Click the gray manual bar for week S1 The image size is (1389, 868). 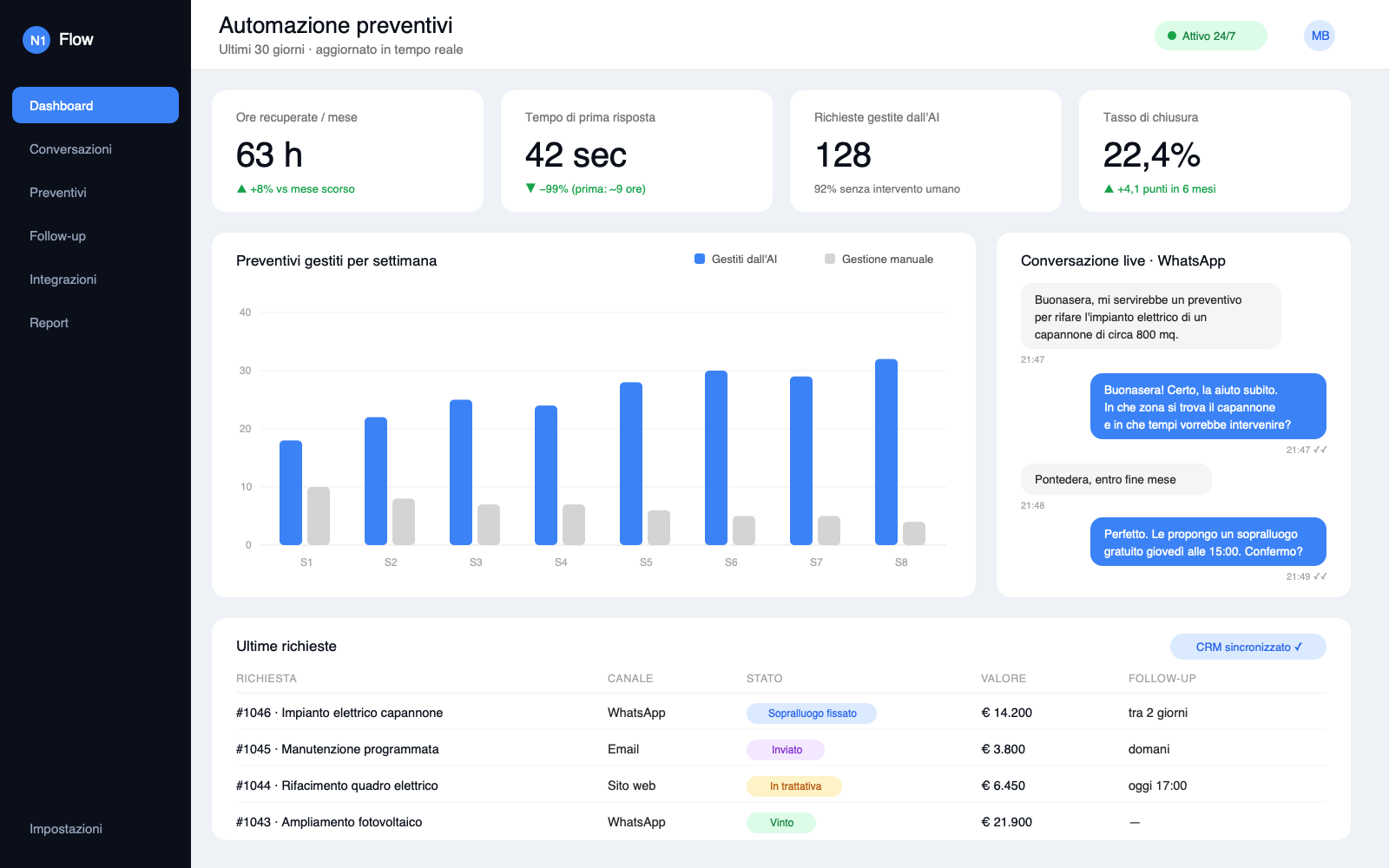click(x=319, y=516)
